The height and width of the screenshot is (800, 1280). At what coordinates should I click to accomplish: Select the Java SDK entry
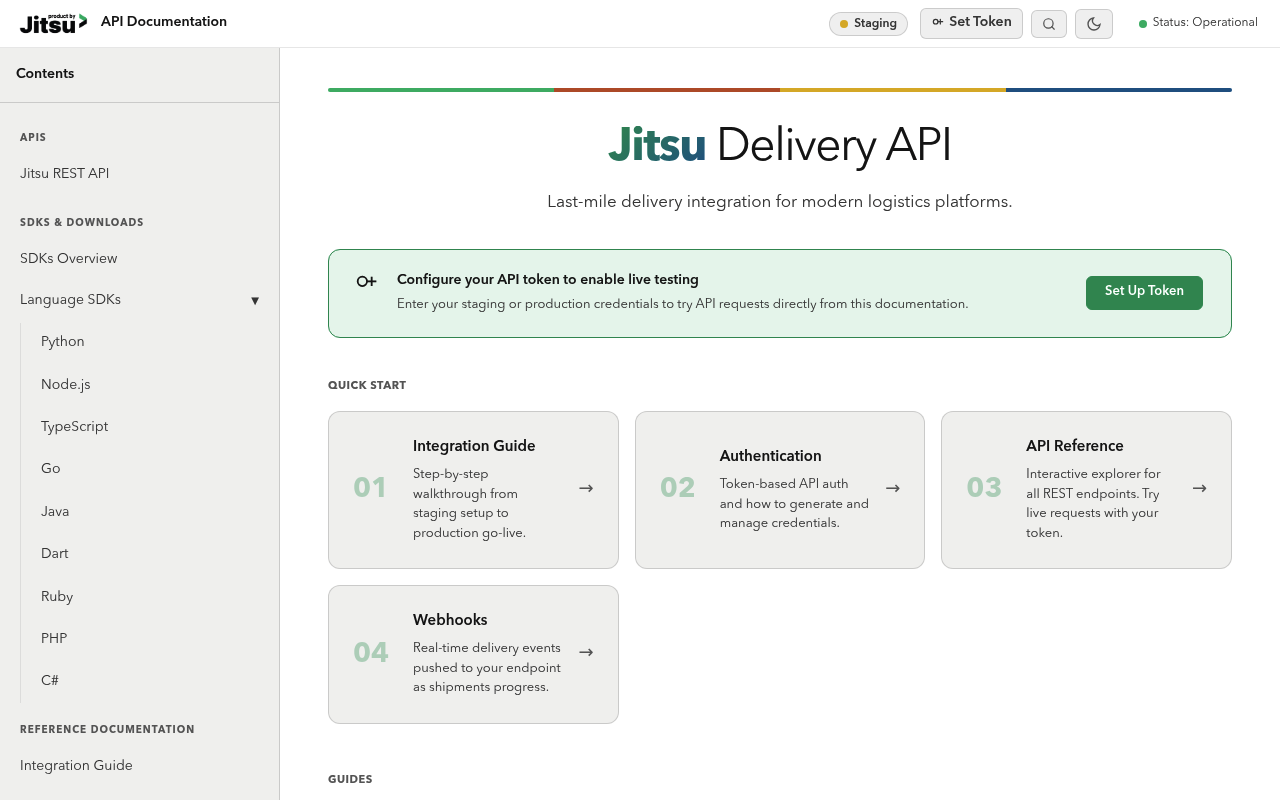tap(55, 512)
